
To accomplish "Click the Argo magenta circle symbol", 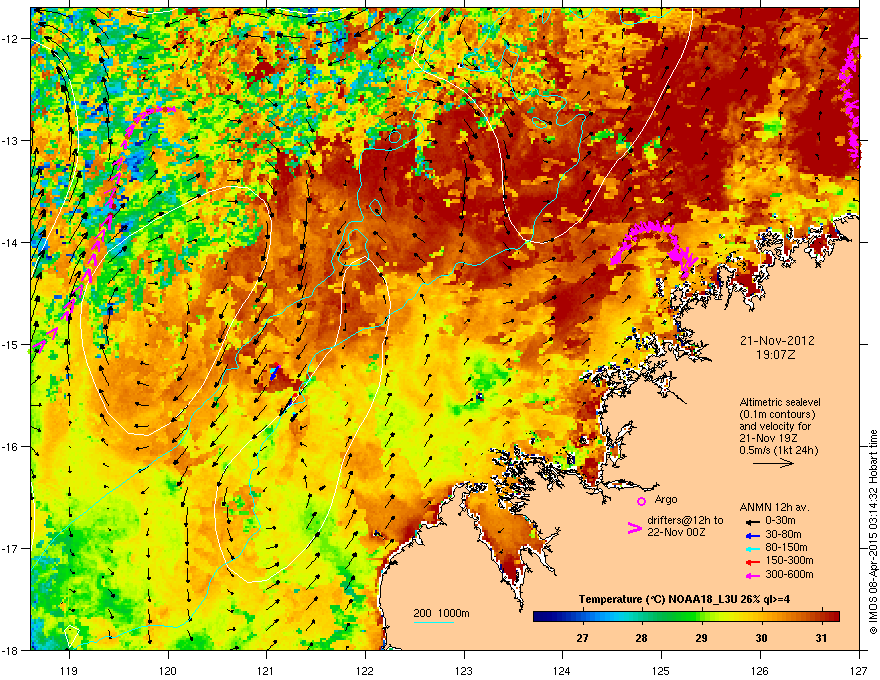I will 641,501.
